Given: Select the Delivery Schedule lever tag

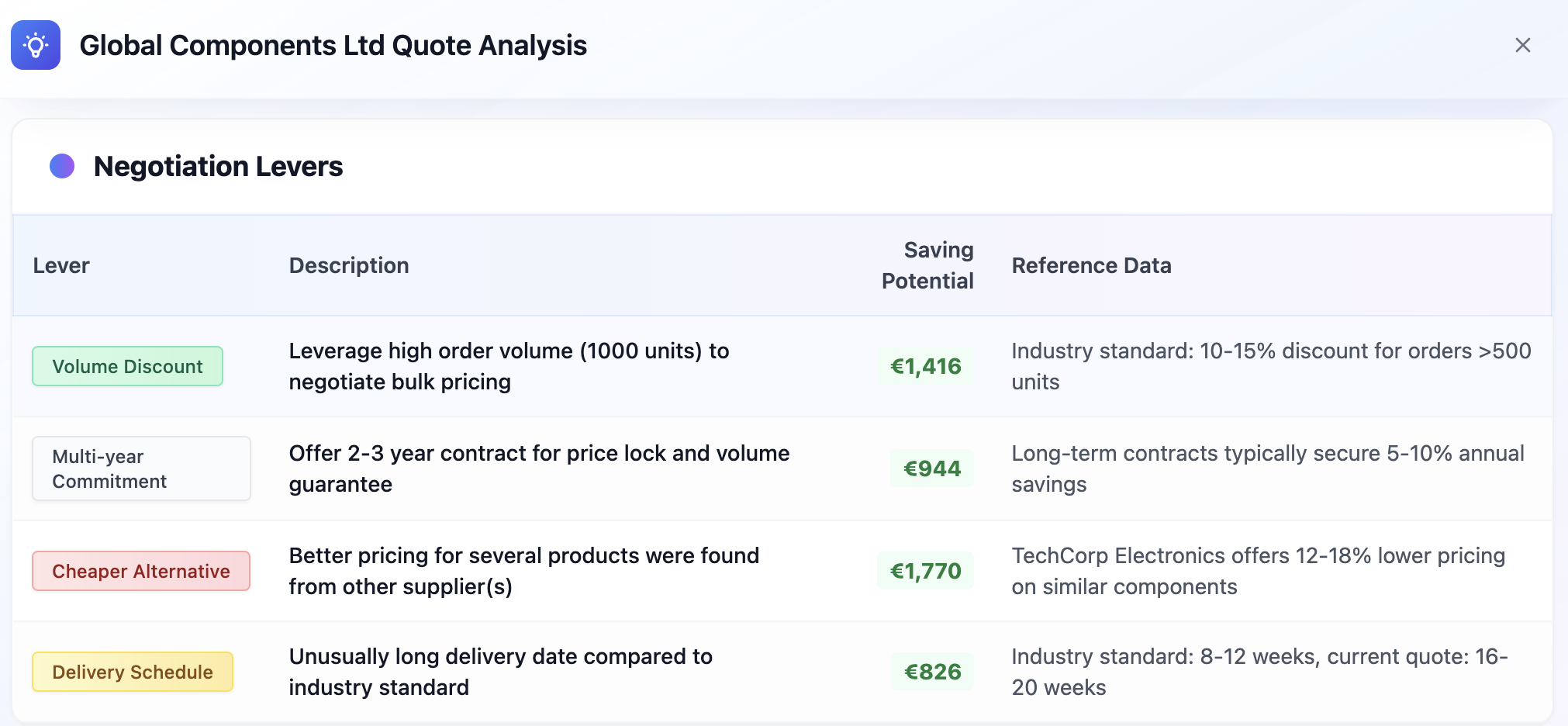Looking at the screenshot, I should coord(133,672).
